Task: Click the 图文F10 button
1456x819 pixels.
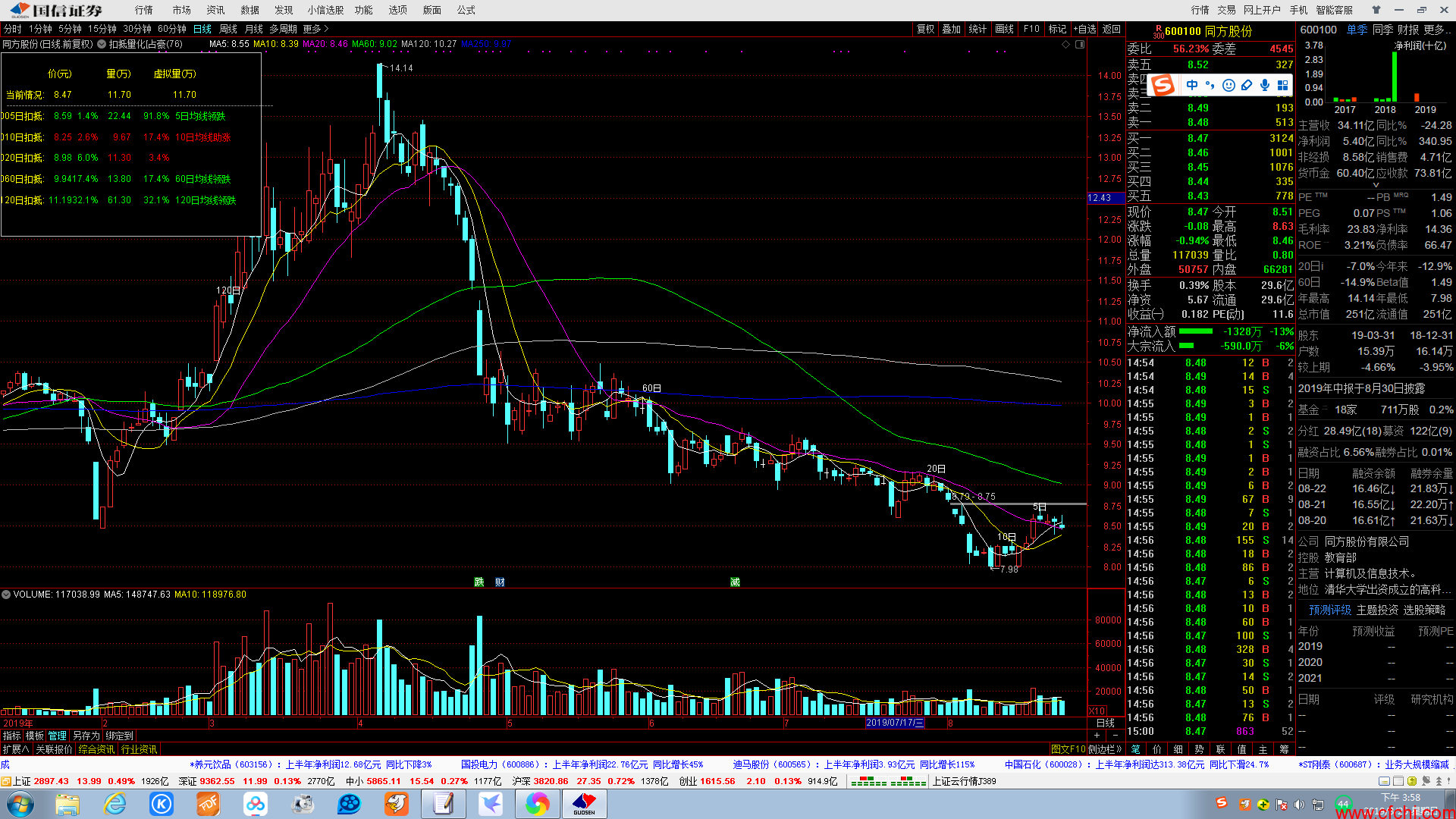Action: (x=1068, y=749)
